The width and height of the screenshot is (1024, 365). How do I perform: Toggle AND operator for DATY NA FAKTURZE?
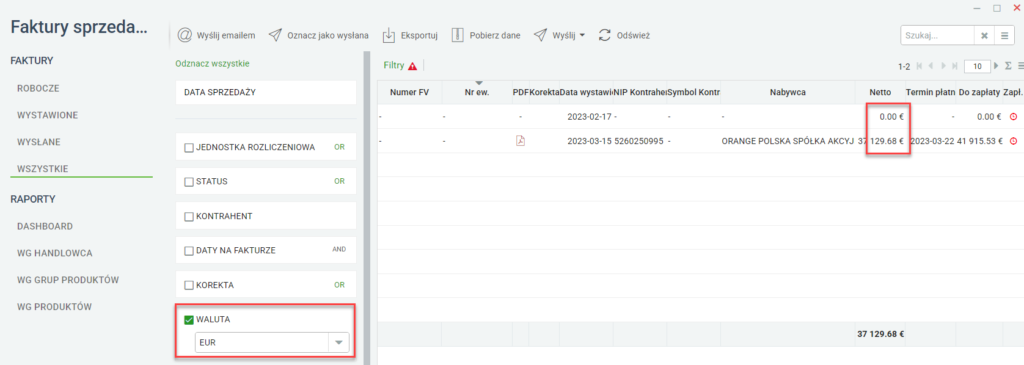click(339, 249)
